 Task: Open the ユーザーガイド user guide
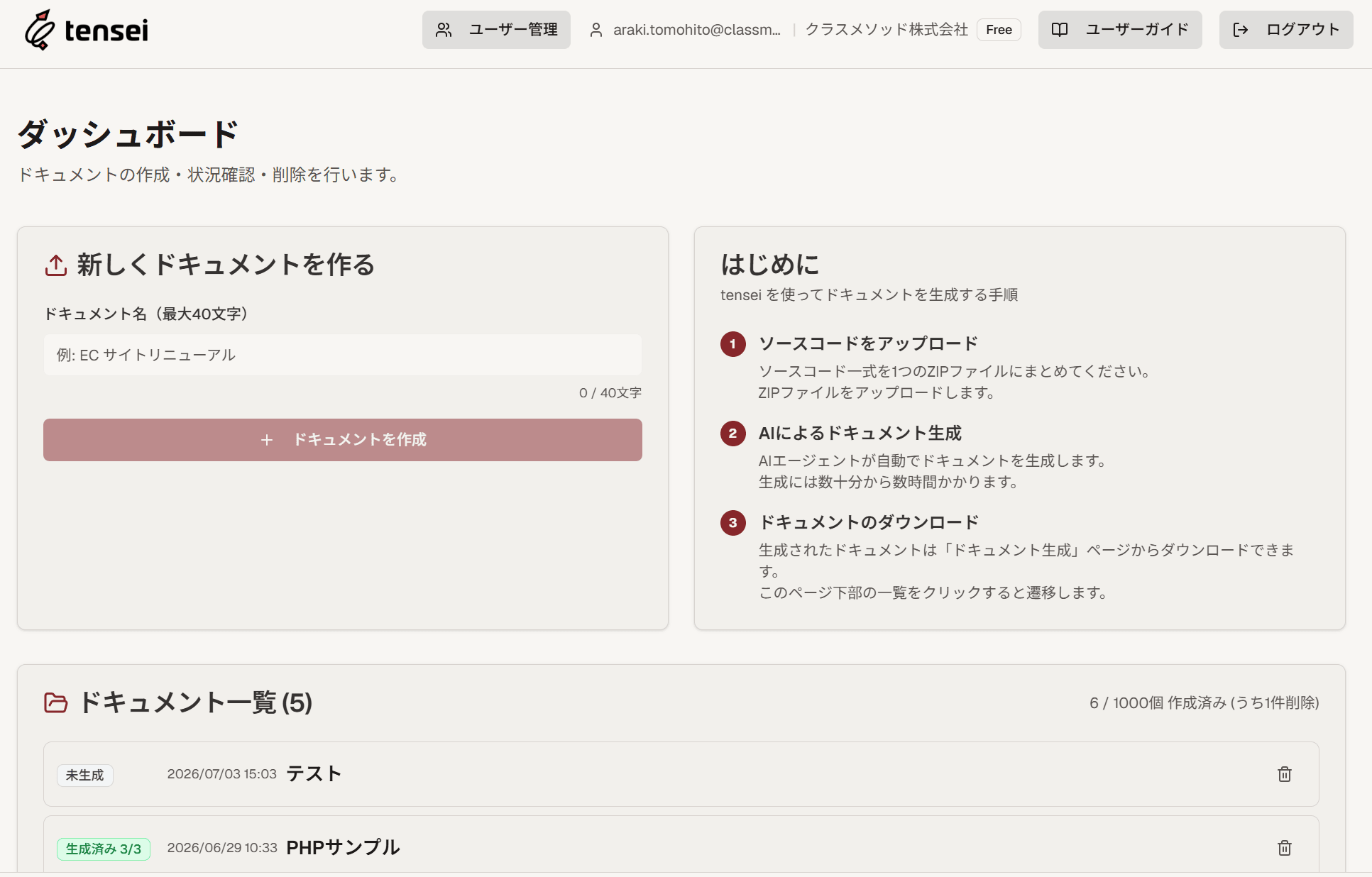pos(1120,30)
